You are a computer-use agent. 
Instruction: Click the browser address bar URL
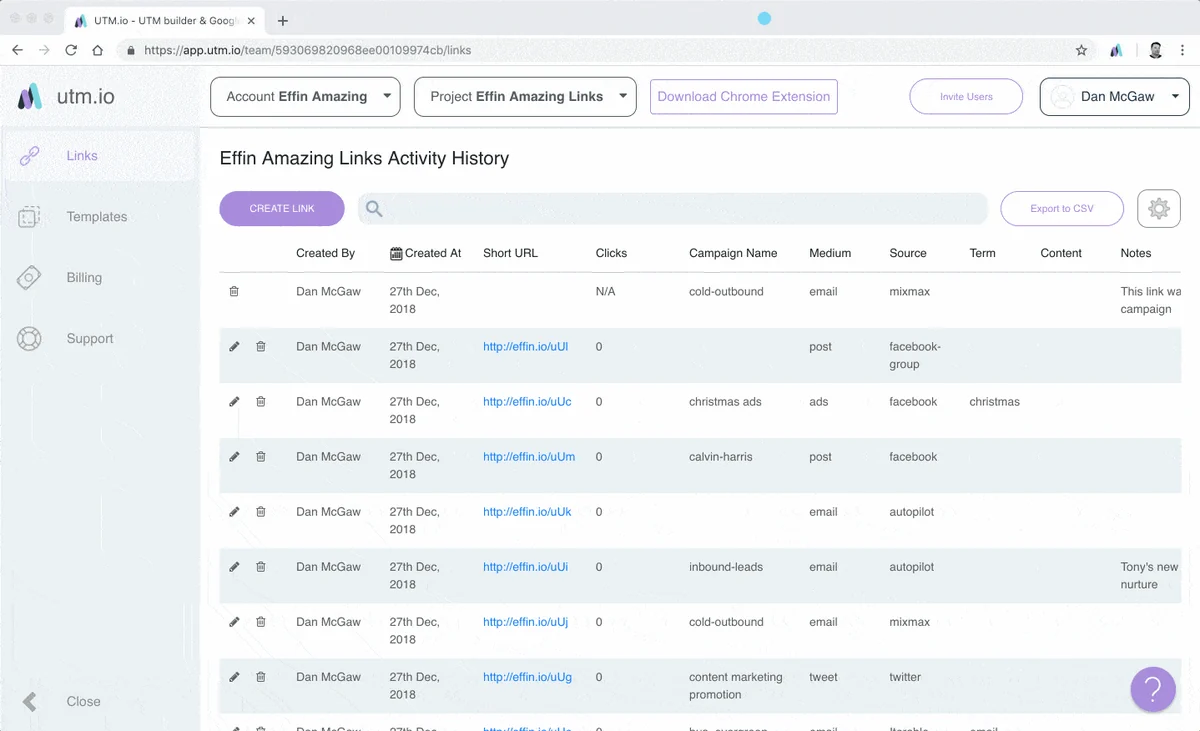pos(308,50)
